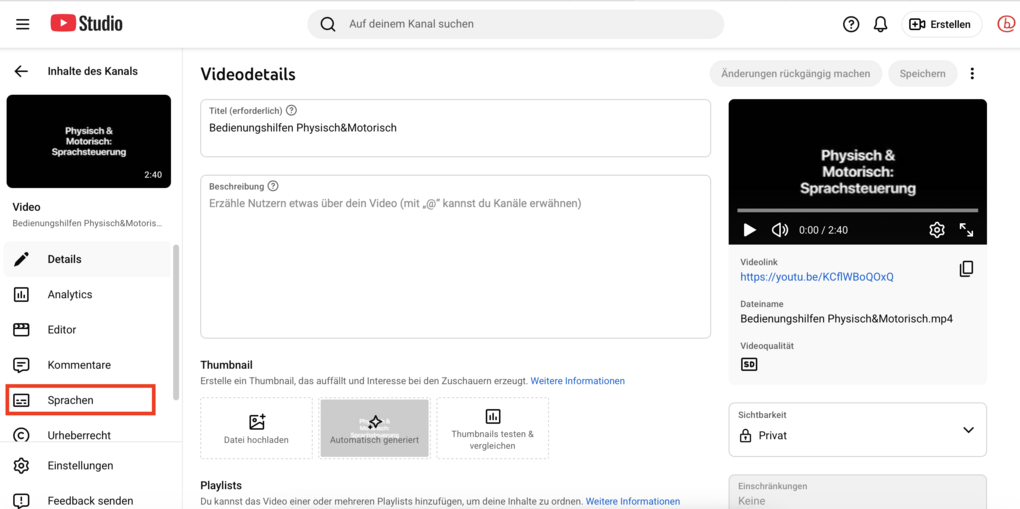The image size is (1020, 509).
Task: Open the youtu.be video link
Action: coord(816,277)
